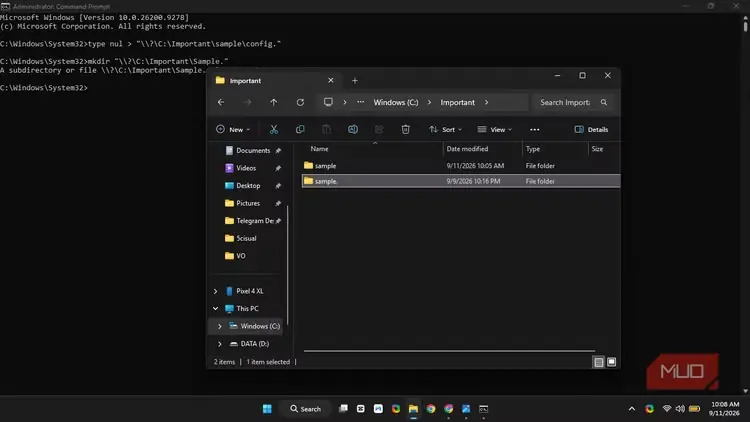This screenshot has width=750, height=422.
Task: Open Documents in the sidebar
Action: click(x=253, y=150)
